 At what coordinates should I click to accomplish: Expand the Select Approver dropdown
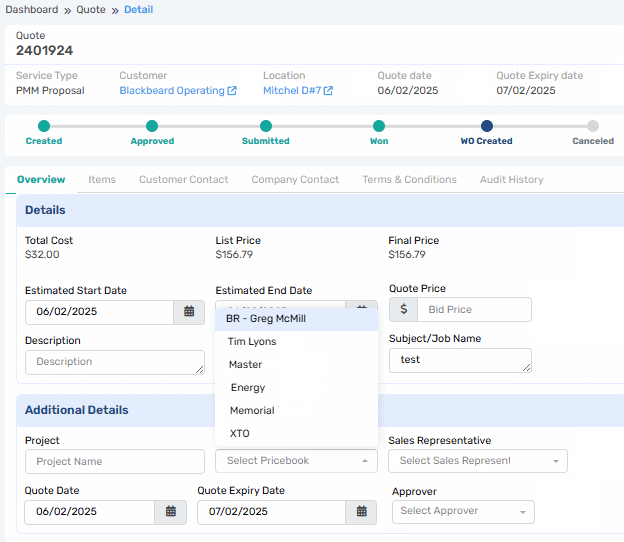(x=463, y=511)
